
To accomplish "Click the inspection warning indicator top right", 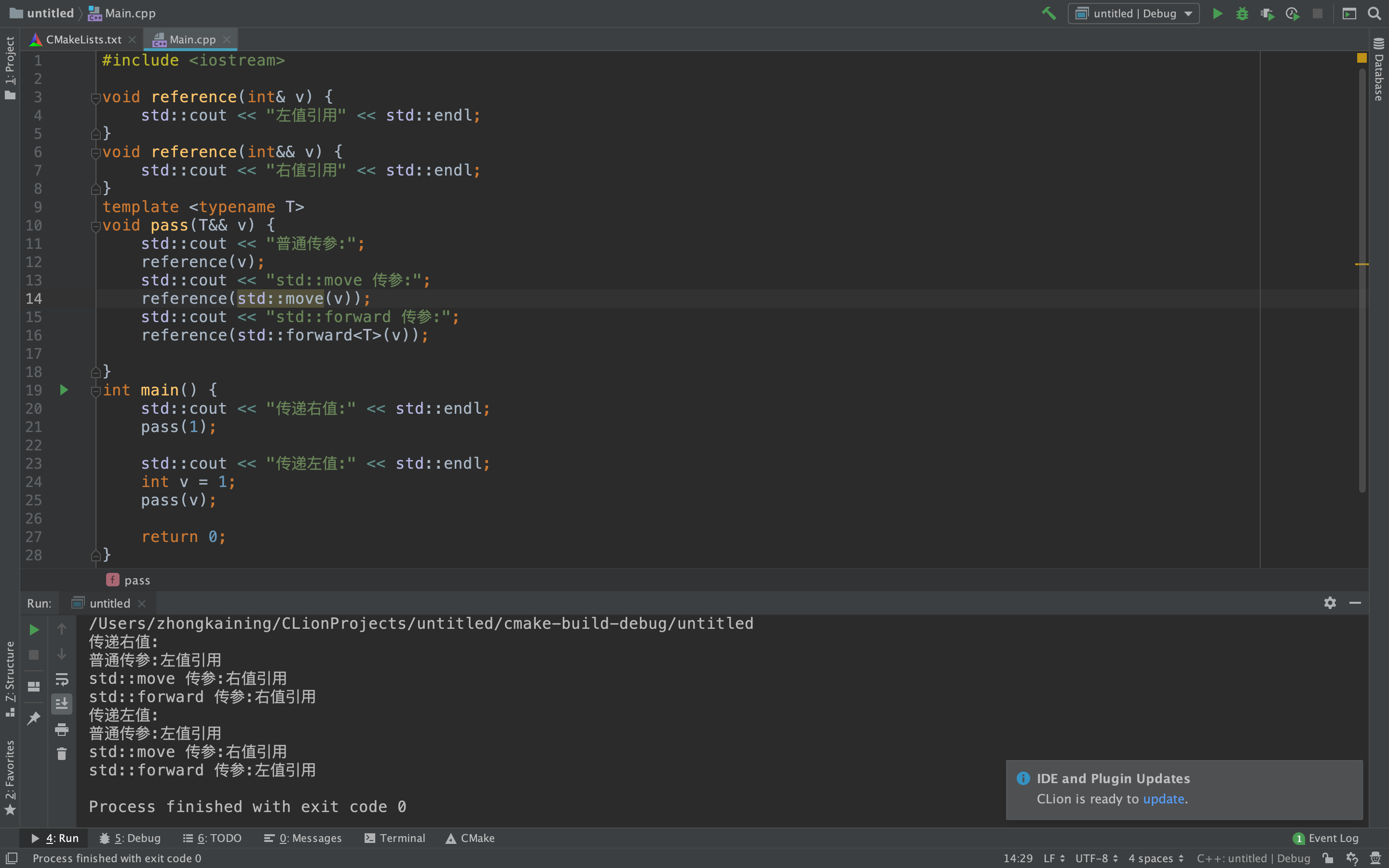I will pos(1362,58).
